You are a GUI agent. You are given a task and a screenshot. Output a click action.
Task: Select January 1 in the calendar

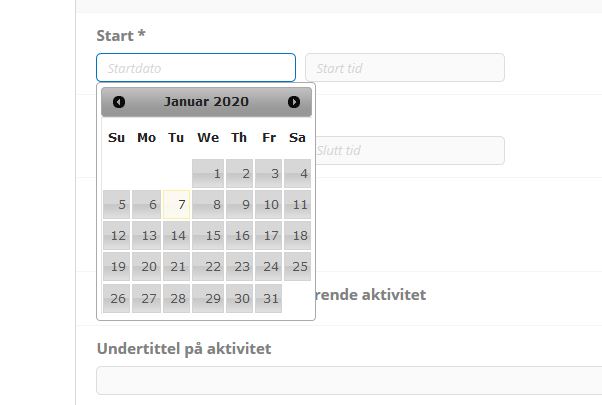(208, 174)
